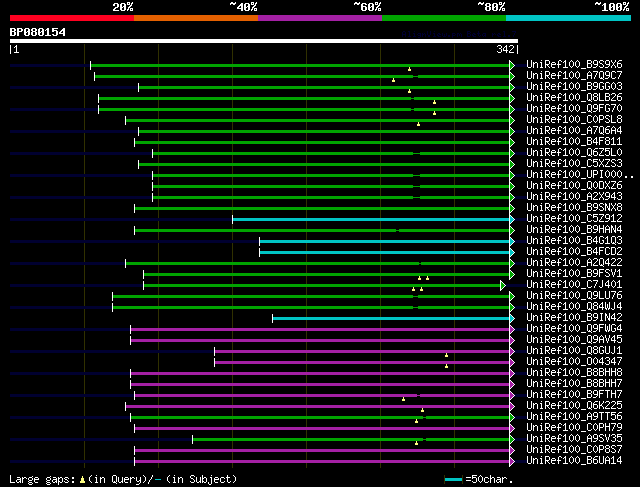The width and height of the screenshot is (640, 487).
Task: Click the UniRef100_Q9FWG4 label
Action: 574,329
